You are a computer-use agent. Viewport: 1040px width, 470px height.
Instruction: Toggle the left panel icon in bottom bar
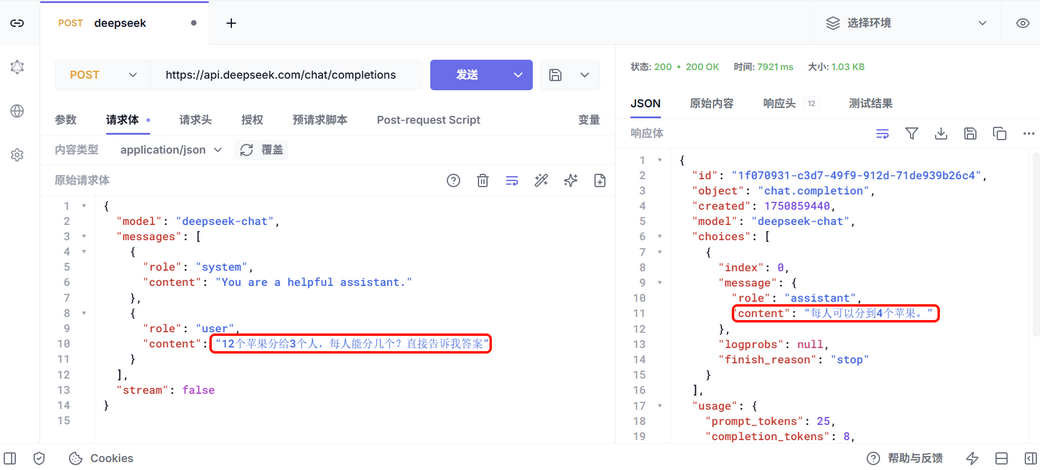10,458
